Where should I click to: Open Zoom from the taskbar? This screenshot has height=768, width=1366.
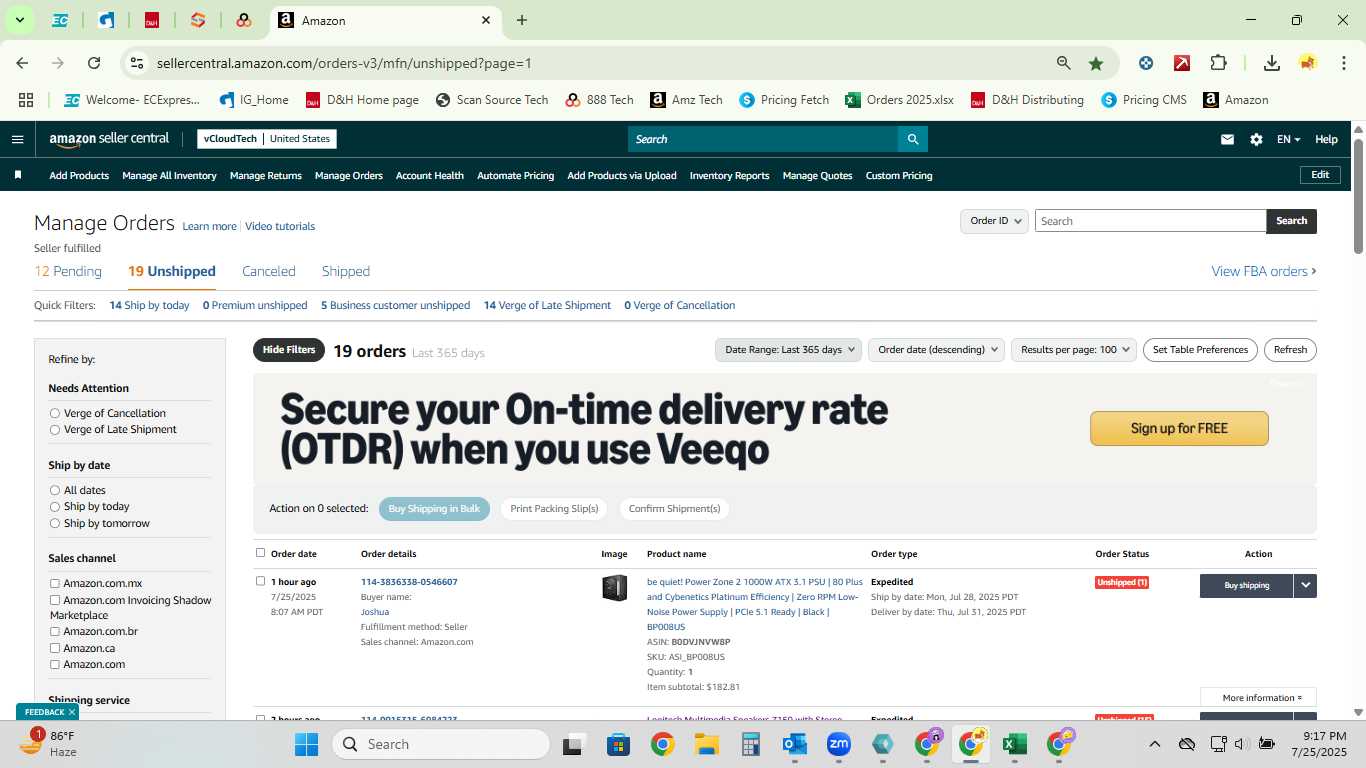[x=838, y=744]
